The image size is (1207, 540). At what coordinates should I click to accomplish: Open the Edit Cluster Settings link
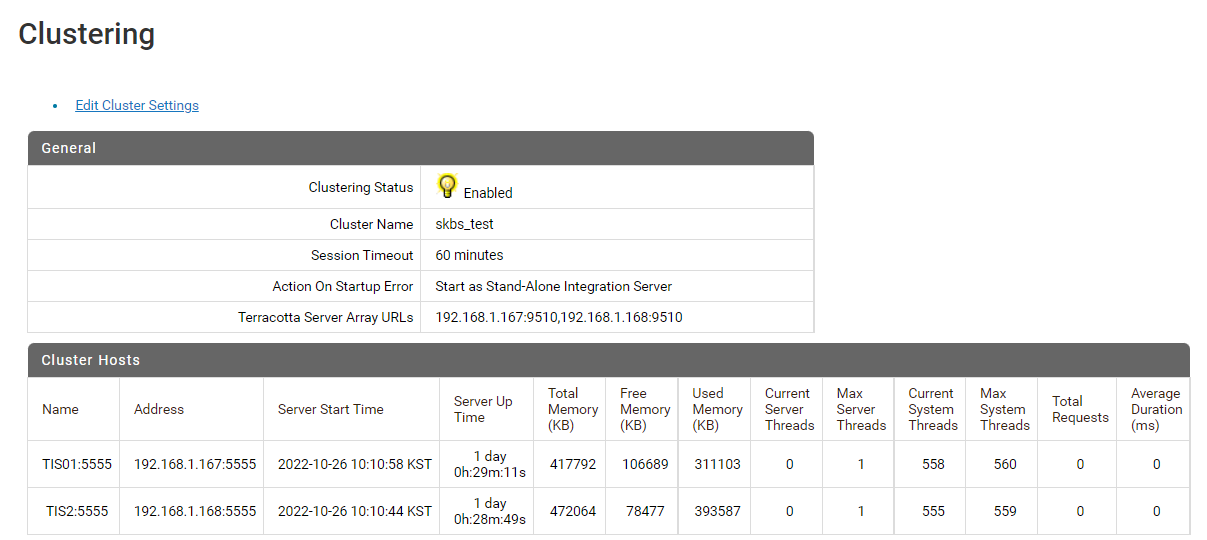[137, 105]
